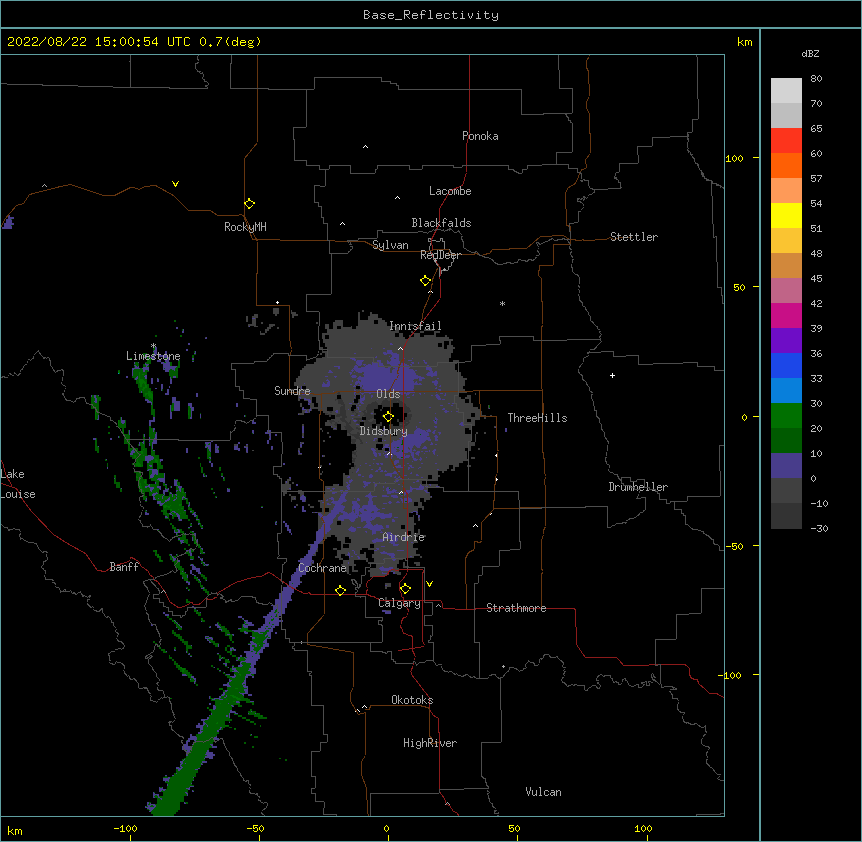The height and width of the screenshot is (842, 862).
Task: Click the Stettler city label
Action: (634, 237)
